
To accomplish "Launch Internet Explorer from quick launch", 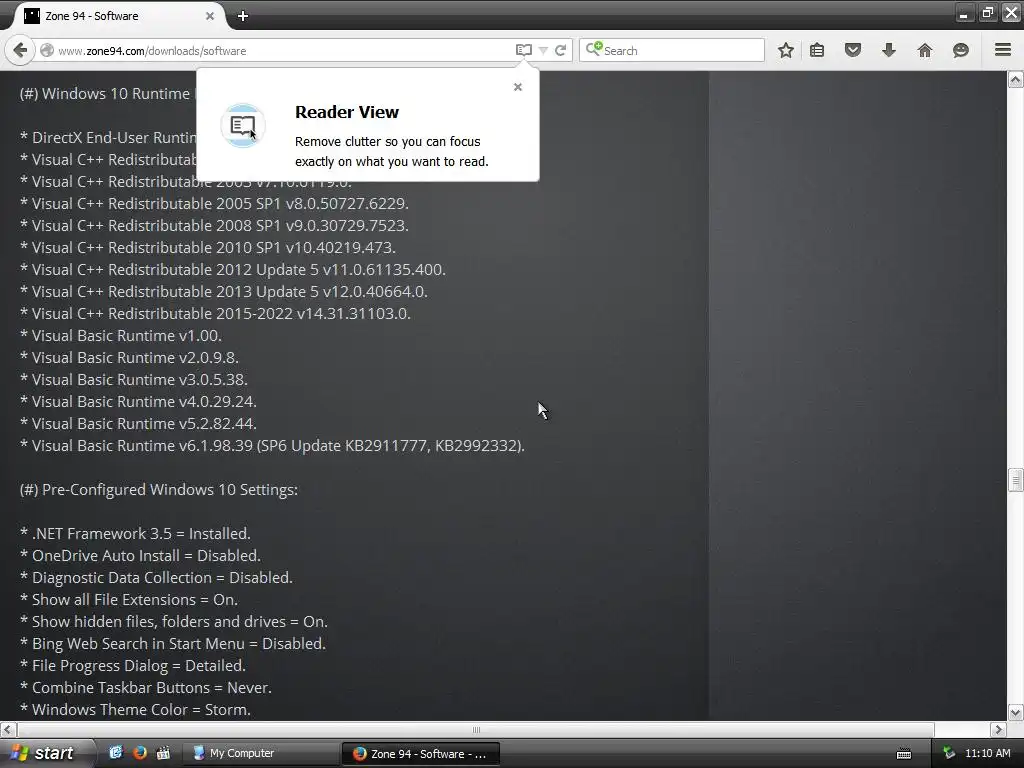I will coord(116,753).
